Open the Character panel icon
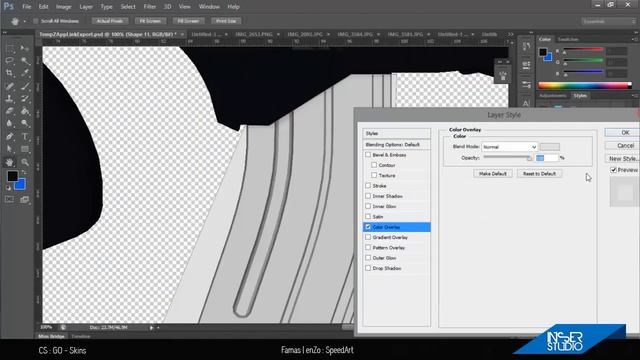The height and width of the screenshot is (360, 640). [526, 103]
